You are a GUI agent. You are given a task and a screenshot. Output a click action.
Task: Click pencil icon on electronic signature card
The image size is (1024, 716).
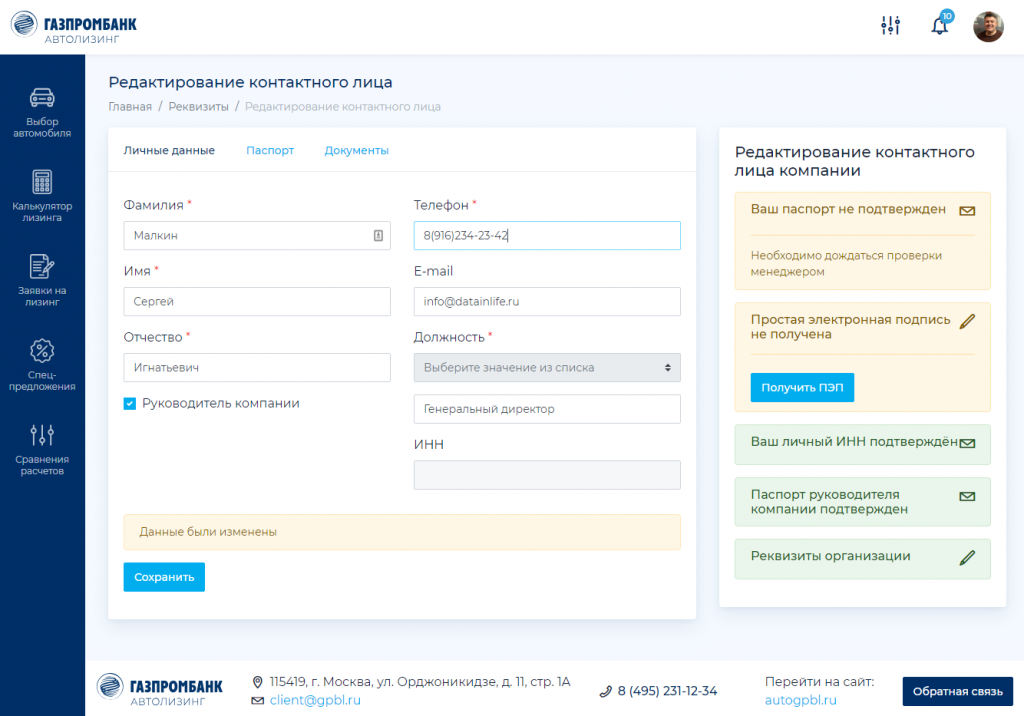click(x=967, y=321)
